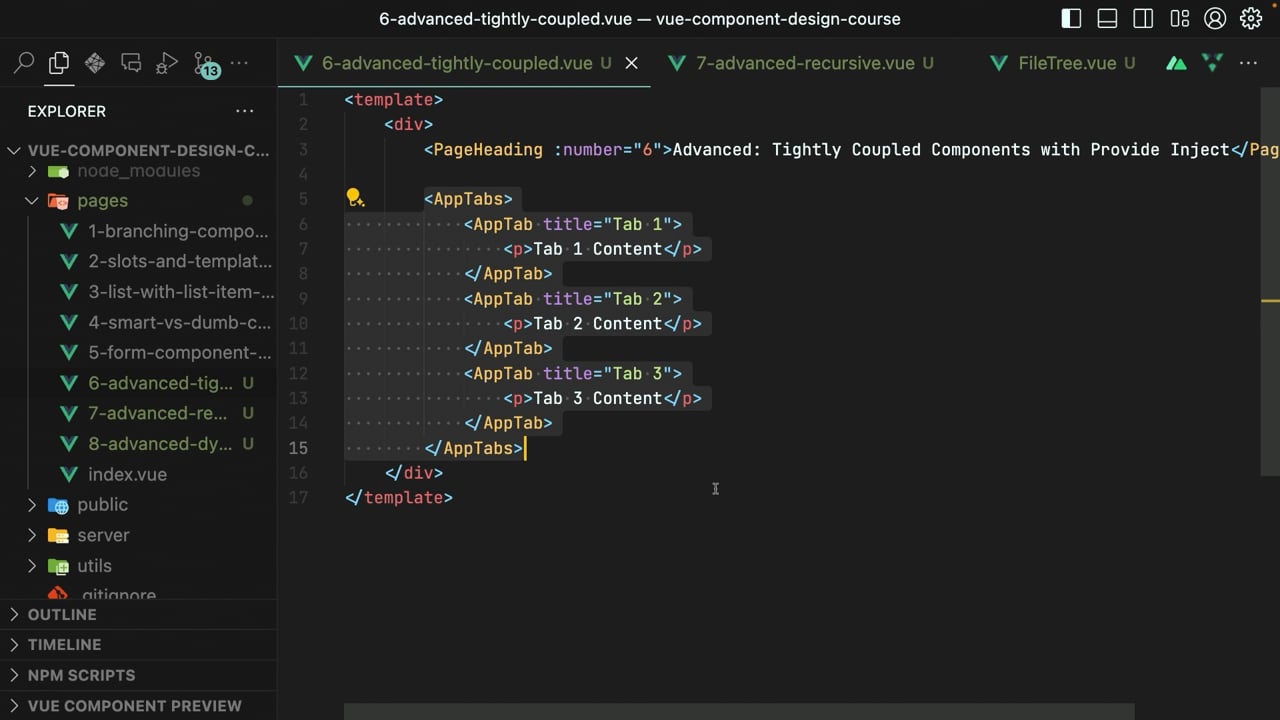
Task: Open the Netlify extension icon
Action: pyautogui.click(x=95, y=63)
